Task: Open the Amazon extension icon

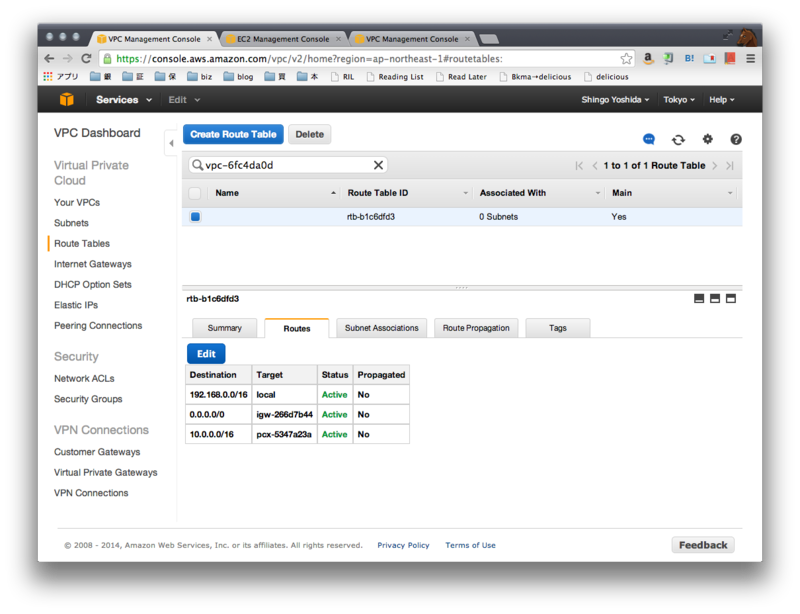Action: [x=648, y=58]
